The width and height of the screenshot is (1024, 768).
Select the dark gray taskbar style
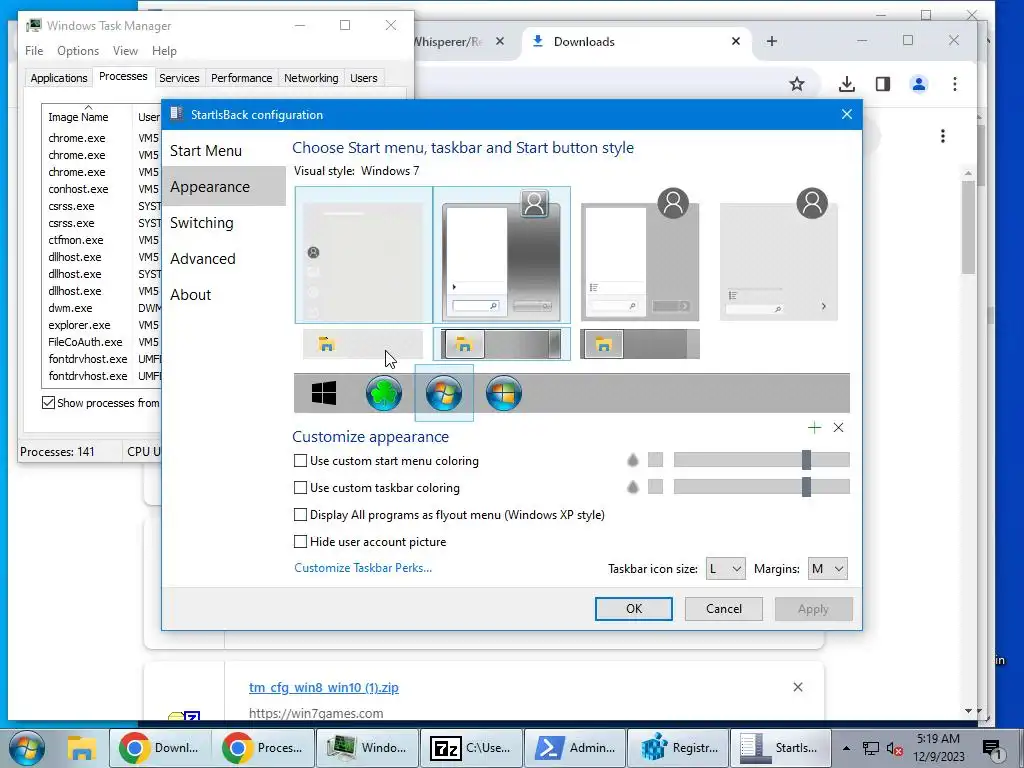click(x=640, y=344)
